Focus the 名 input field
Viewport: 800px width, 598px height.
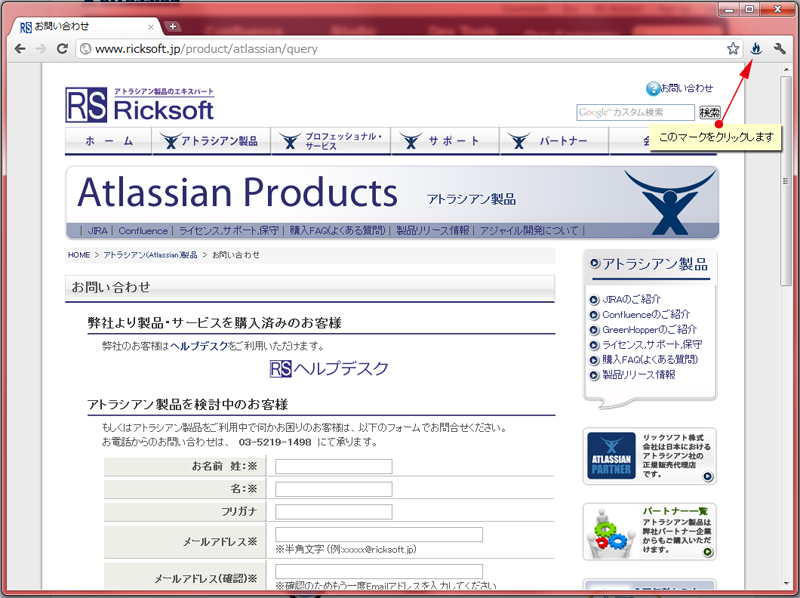pyautogui.click(x=334, y=489)
